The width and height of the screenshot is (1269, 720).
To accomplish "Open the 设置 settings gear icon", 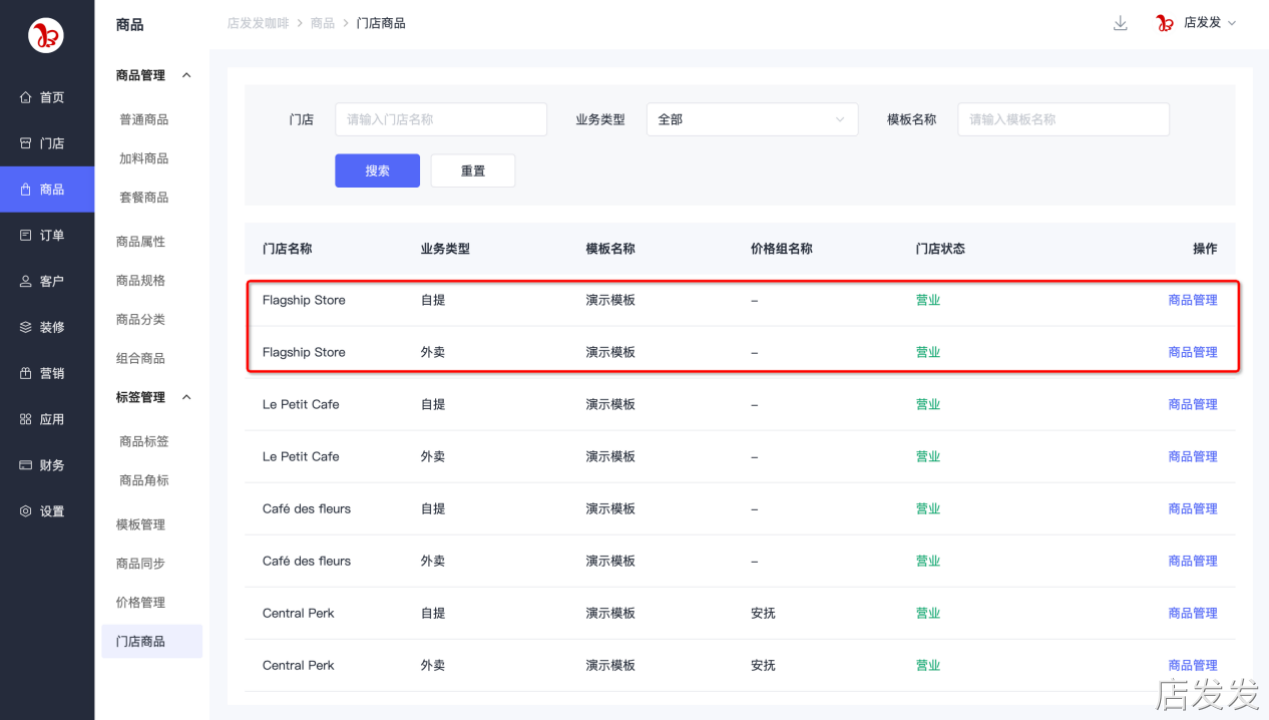I will click(26, 511).
